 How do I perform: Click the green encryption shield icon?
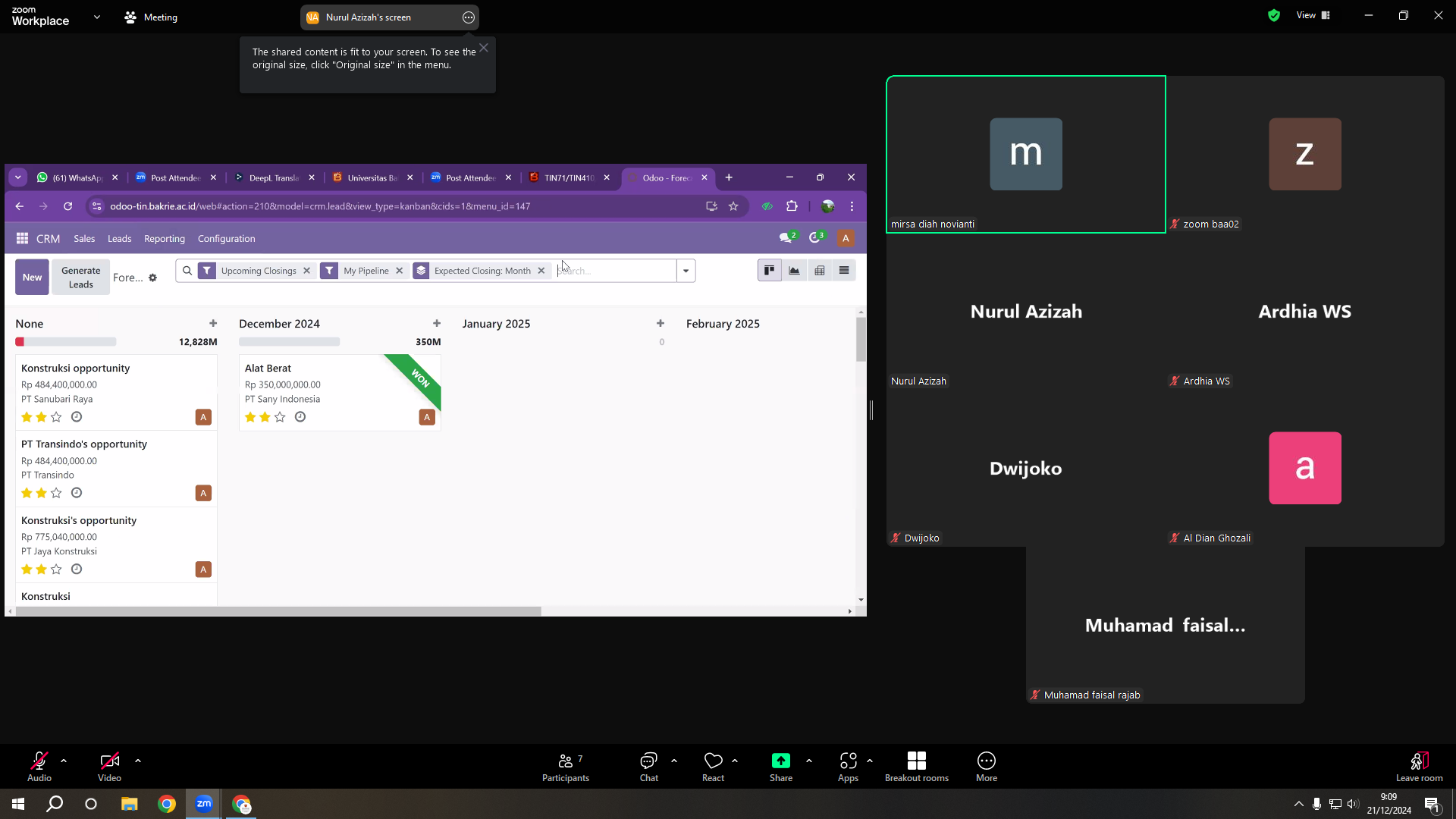click(1274, 15)
